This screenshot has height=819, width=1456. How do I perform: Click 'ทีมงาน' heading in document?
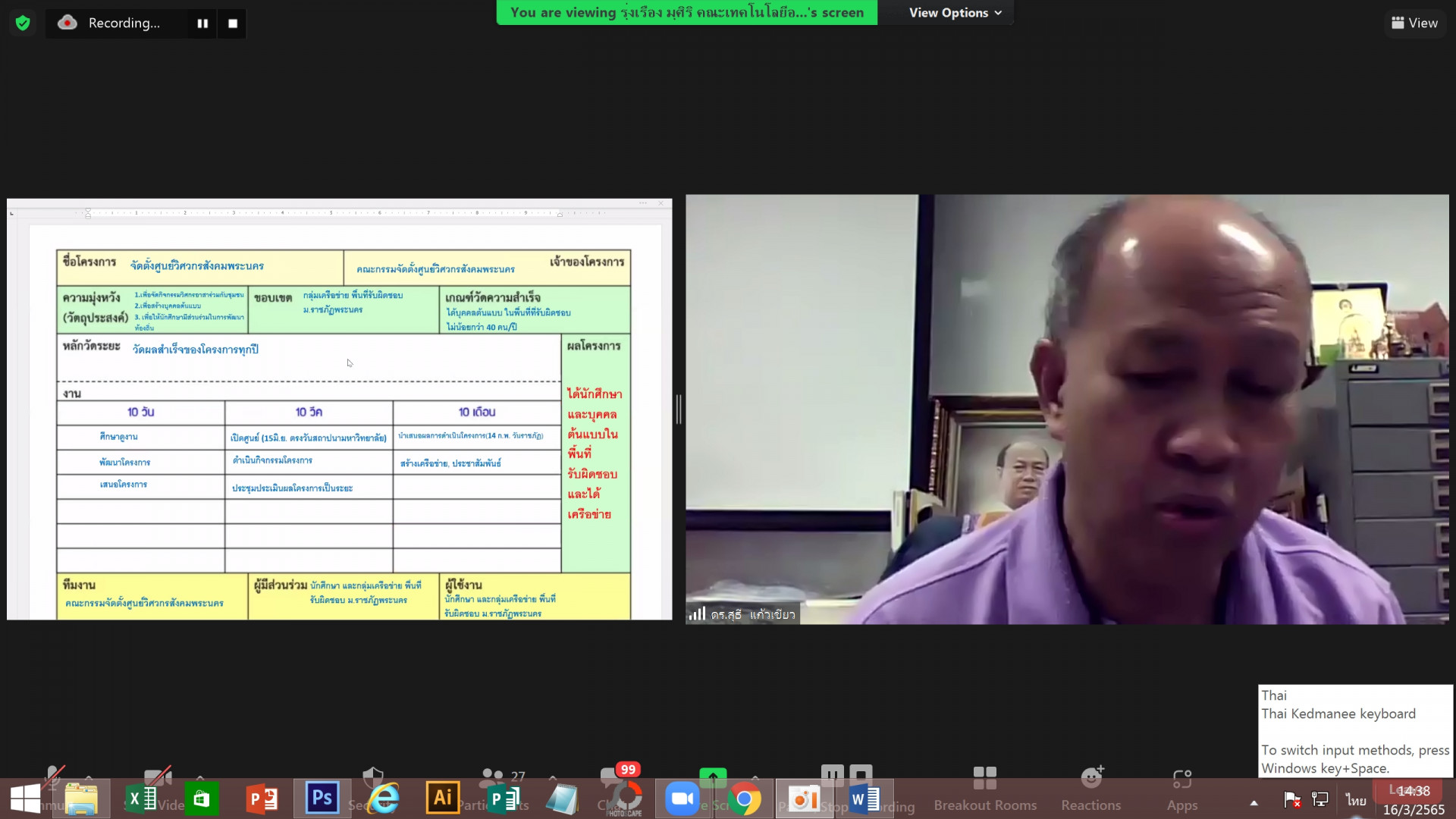(x=79, y=585)
